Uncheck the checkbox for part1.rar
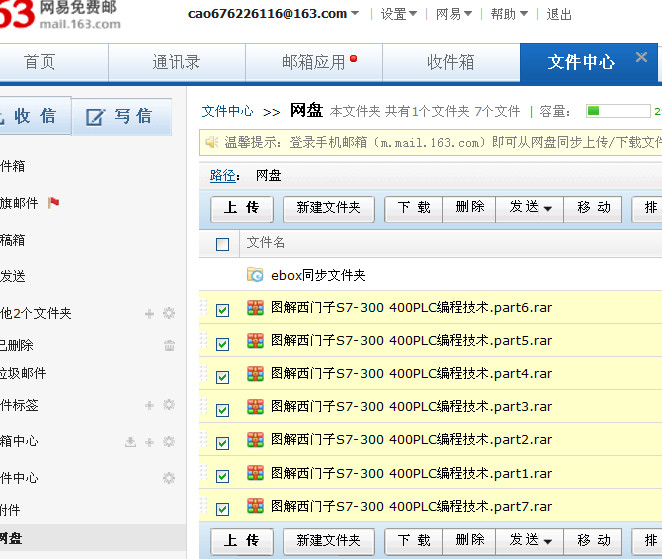This screenshot has width=662, height=559. coord(222,476)
